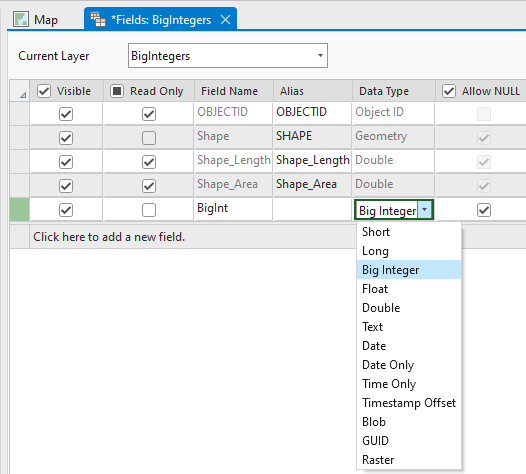Click the Map tab icon
The width and height of the screenshot is (526, 474).
pyautogui.click(x=21, y=19)
